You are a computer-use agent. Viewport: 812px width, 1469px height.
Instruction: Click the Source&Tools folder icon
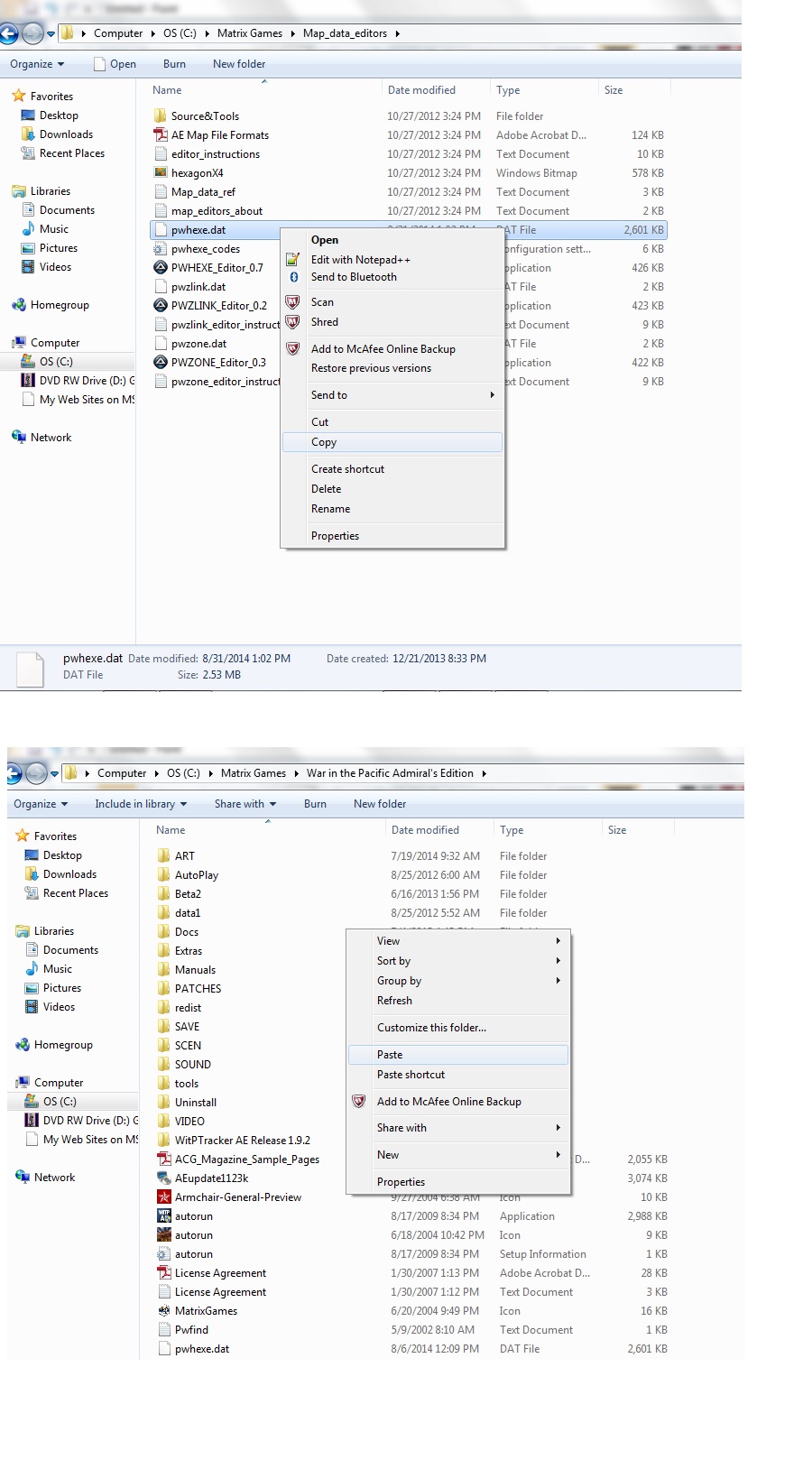coord(161,116)
